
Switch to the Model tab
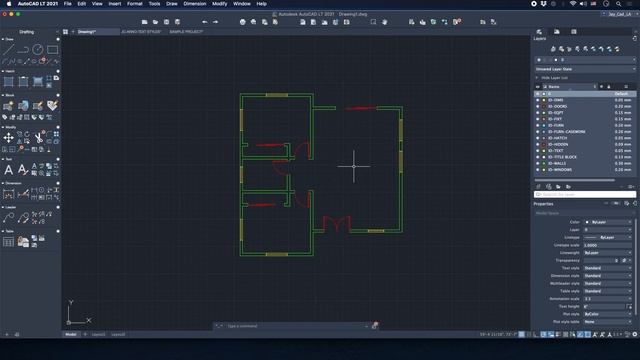[71, 334]
